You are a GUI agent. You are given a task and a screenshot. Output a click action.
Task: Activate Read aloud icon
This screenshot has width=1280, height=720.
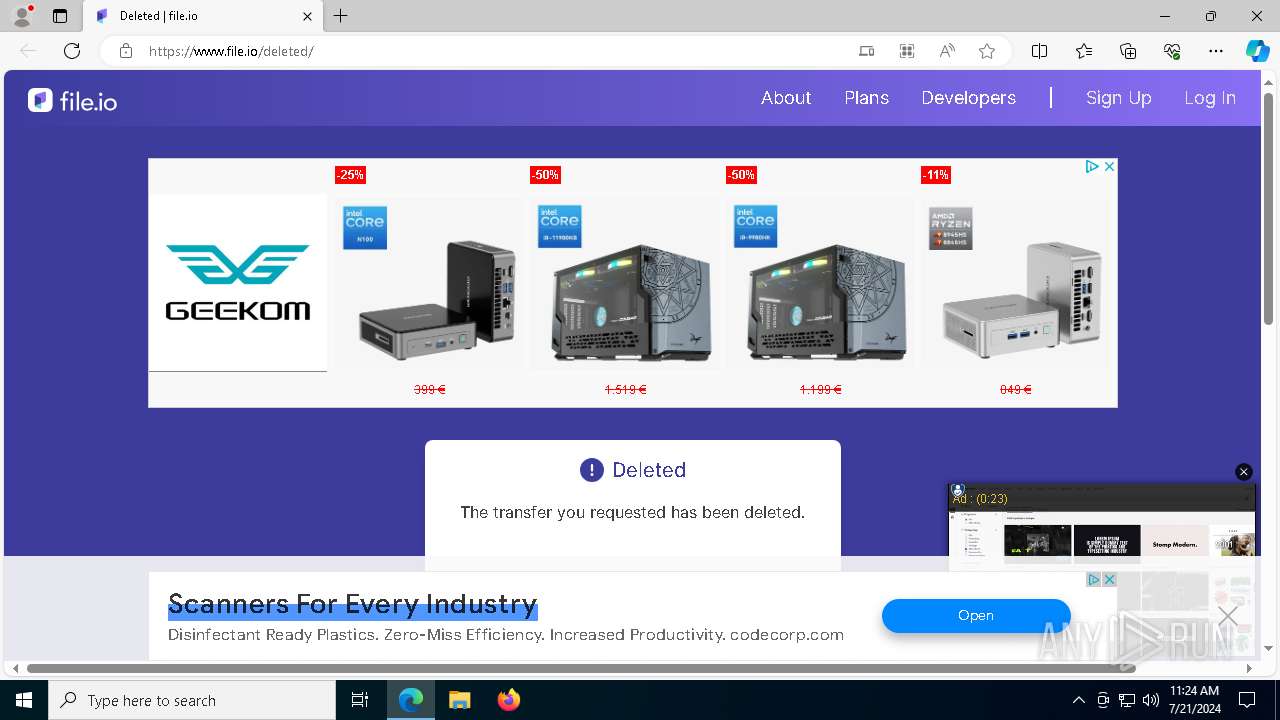tap(947, 51)
